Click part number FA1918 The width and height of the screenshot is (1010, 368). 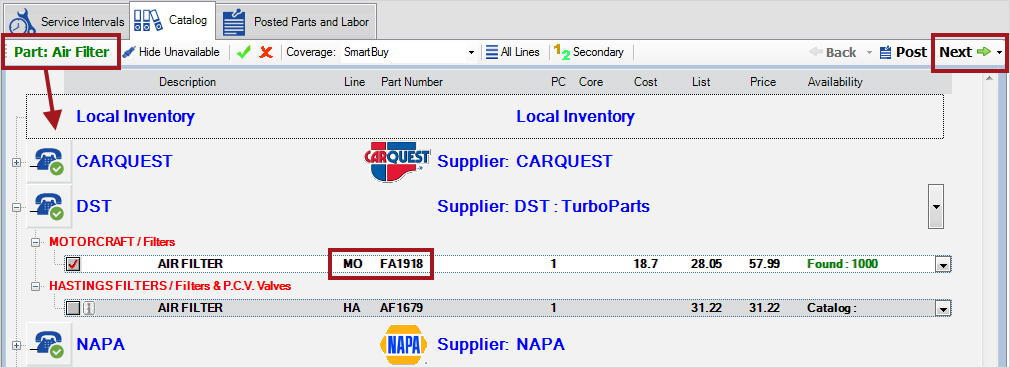pyautogui.click(x=401, y=264)
